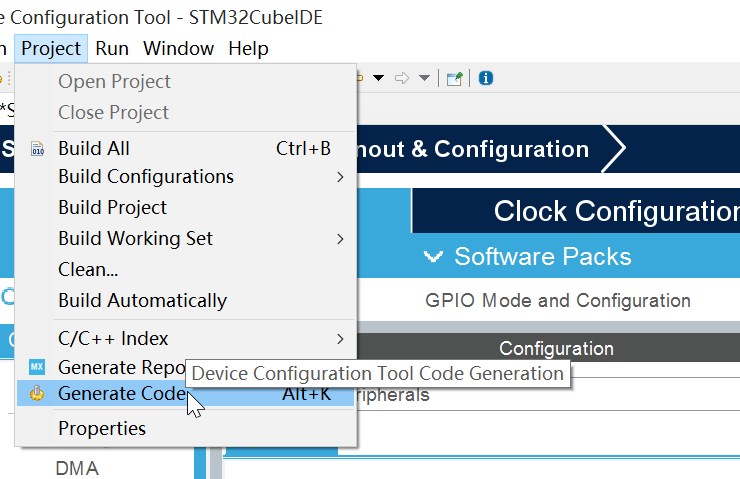Toggle Build Automatically option
740x479 pixels.
coord(185,301)
